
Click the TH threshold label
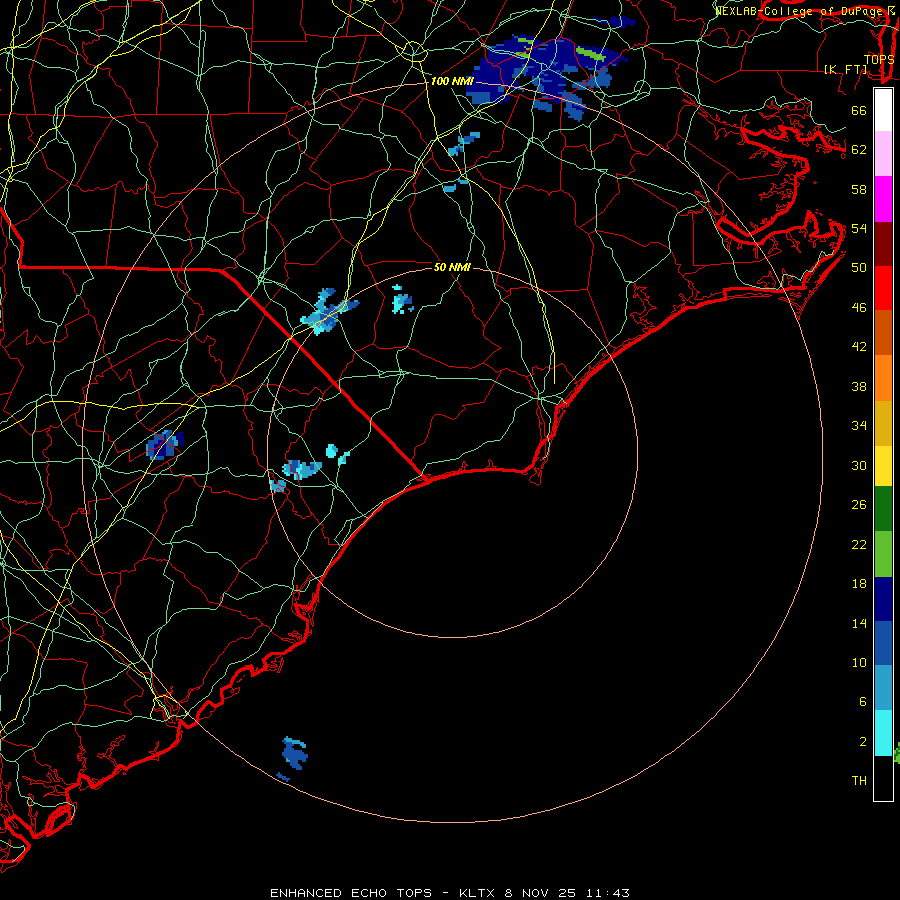(859, 781)
